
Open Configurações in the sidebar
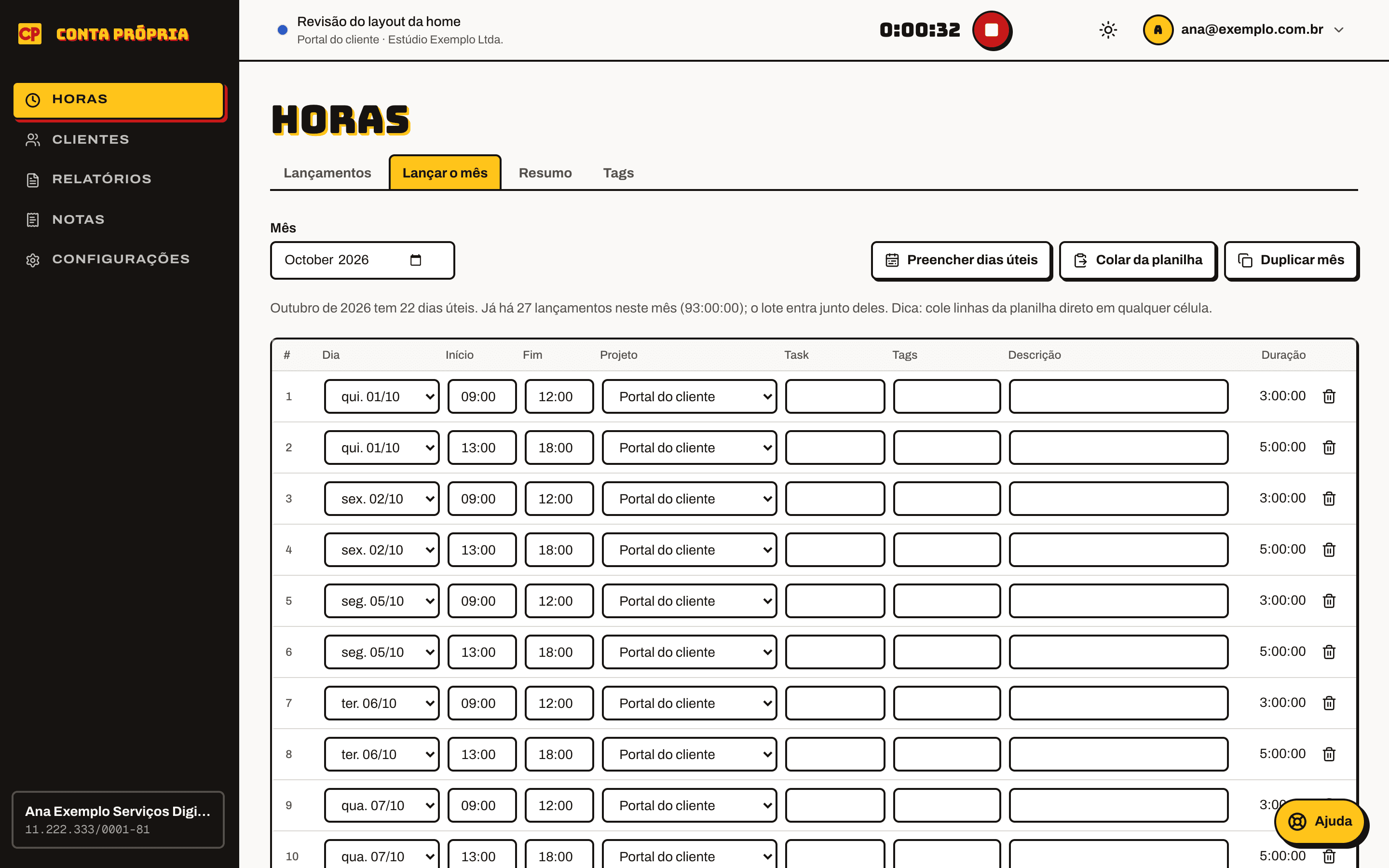pyautogui.click(x=119, y=259)
